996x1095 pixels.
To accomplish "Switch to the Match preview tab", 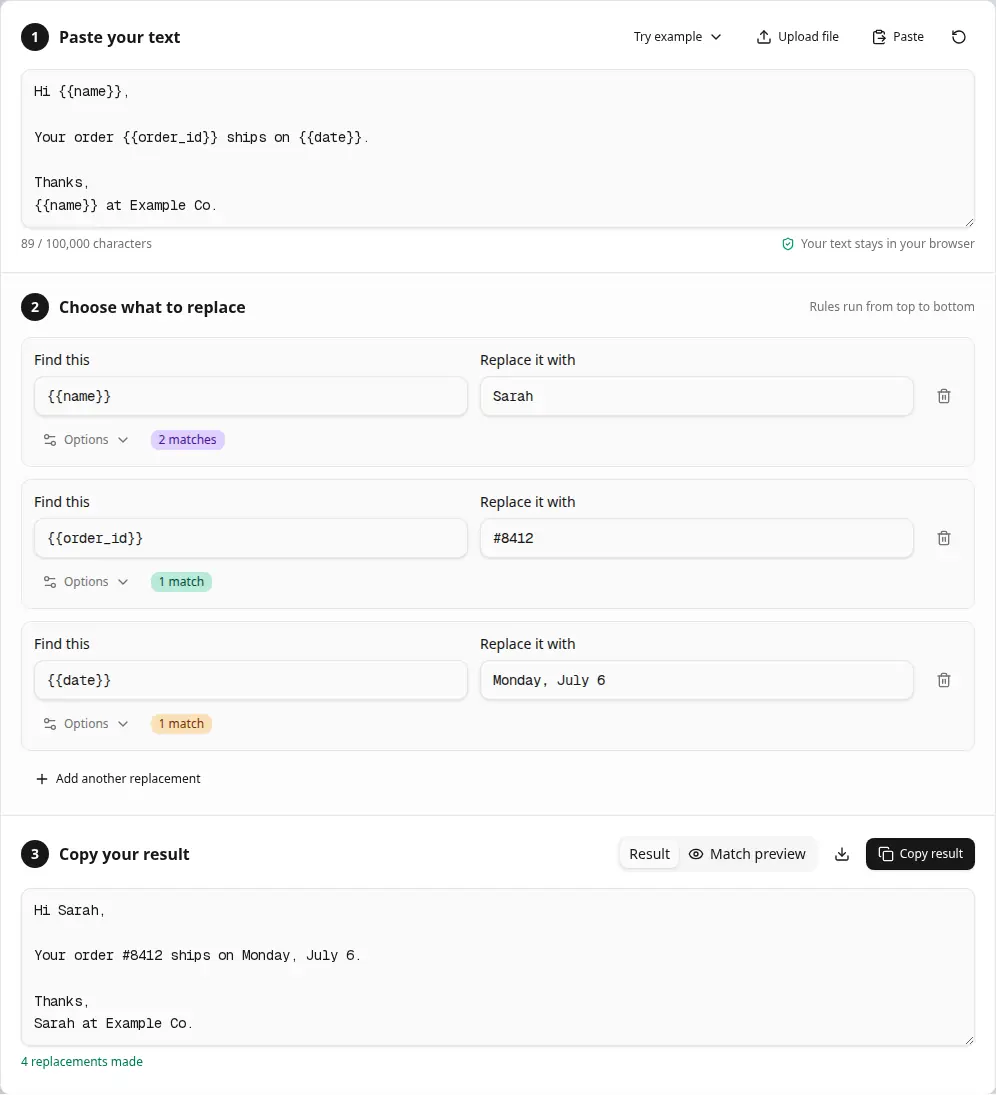I will pyautogui.click(x=747, y=854).
